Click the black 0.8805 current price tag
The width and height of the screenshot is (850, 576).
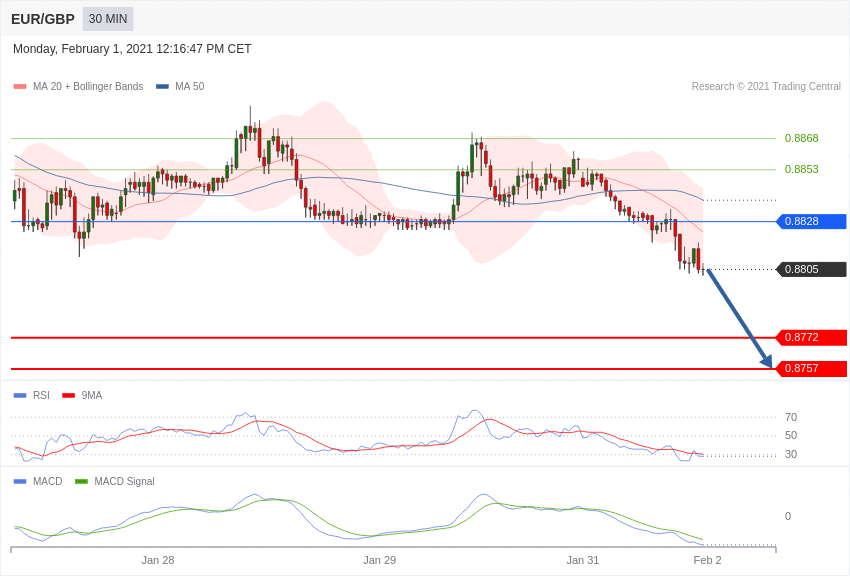click(812, 269)
